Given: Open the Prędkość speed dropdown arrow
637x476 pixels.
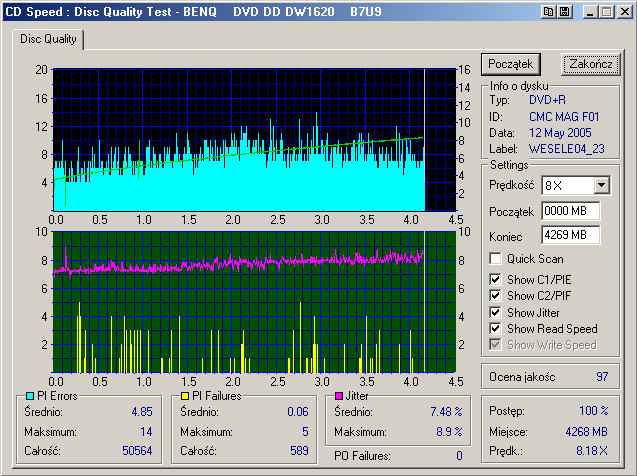Looking at the screenshot, I should point(602,186).
